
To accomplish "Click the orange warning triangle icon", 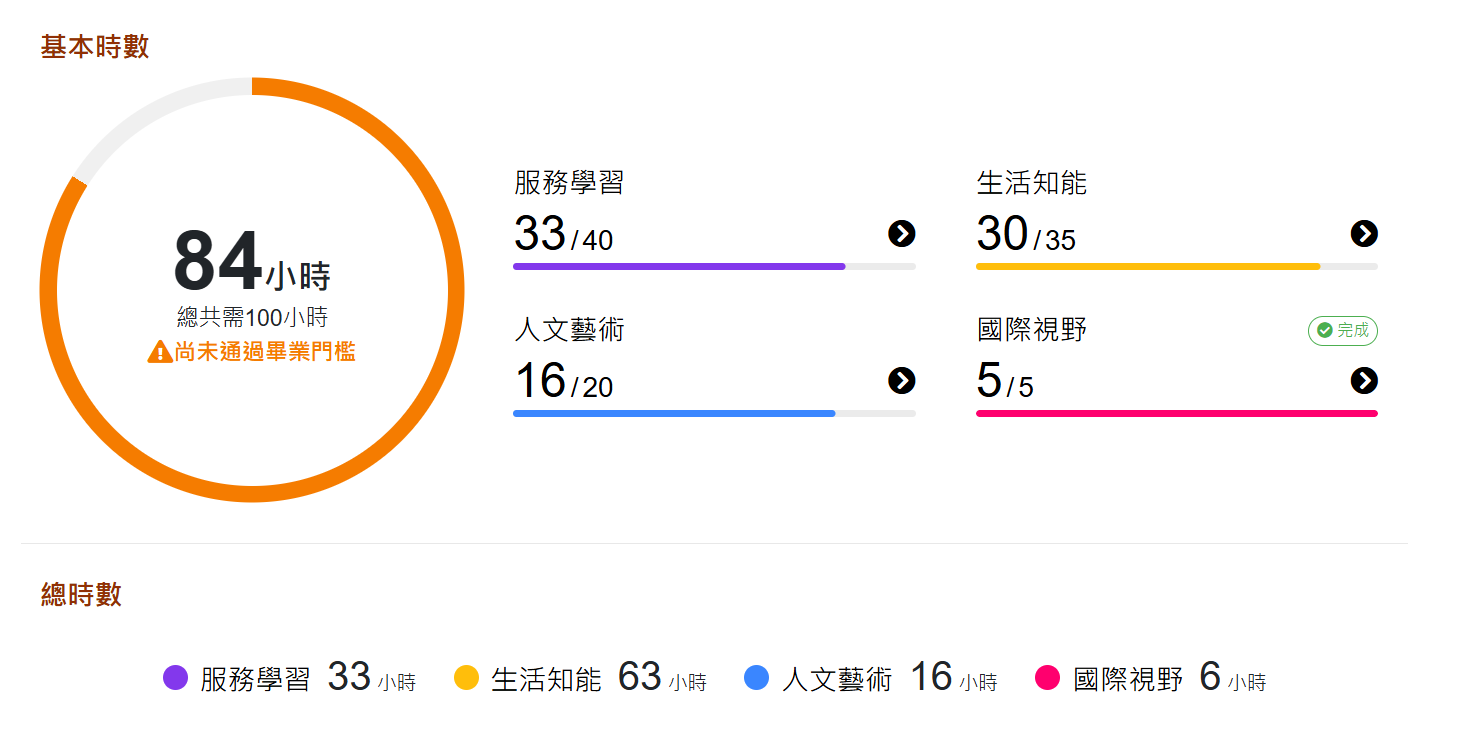I will point(160,352).
